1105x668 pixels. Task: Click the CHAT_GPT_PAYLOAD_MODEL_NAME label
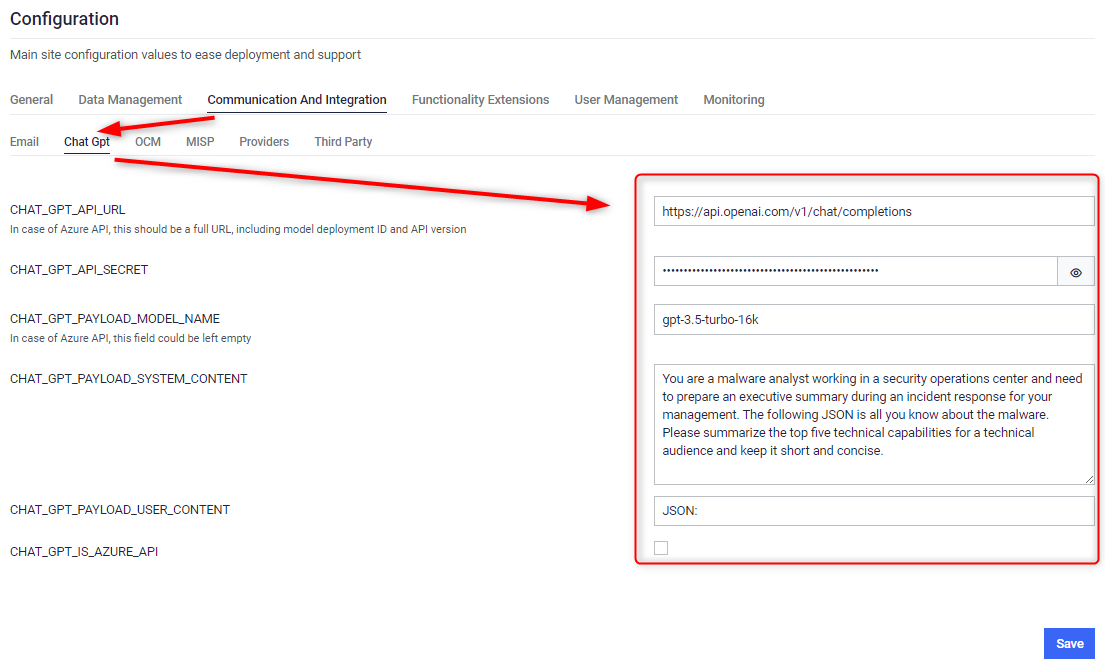115,318
